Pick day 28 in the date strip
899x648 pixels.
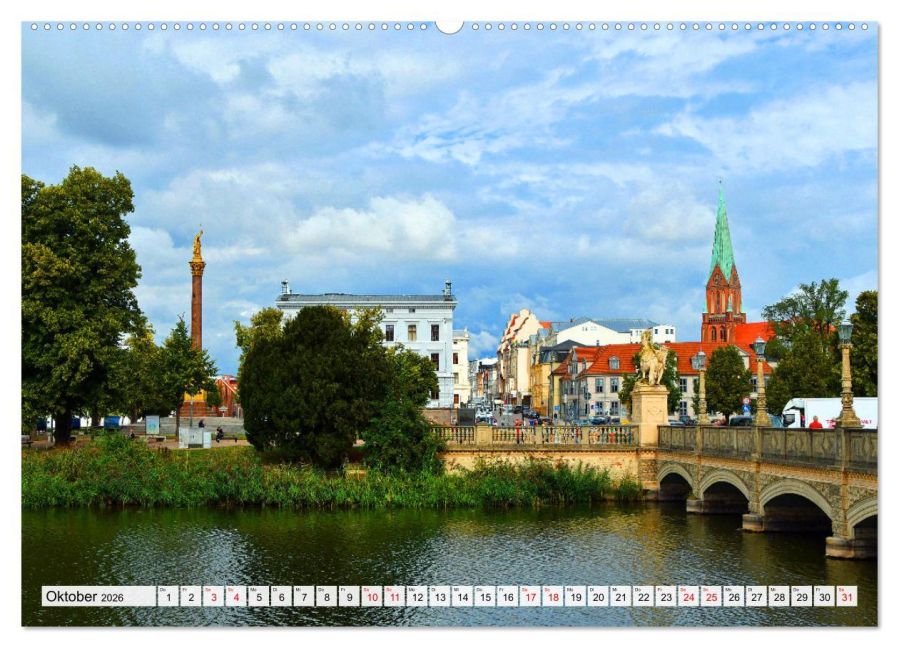point(778,596)
